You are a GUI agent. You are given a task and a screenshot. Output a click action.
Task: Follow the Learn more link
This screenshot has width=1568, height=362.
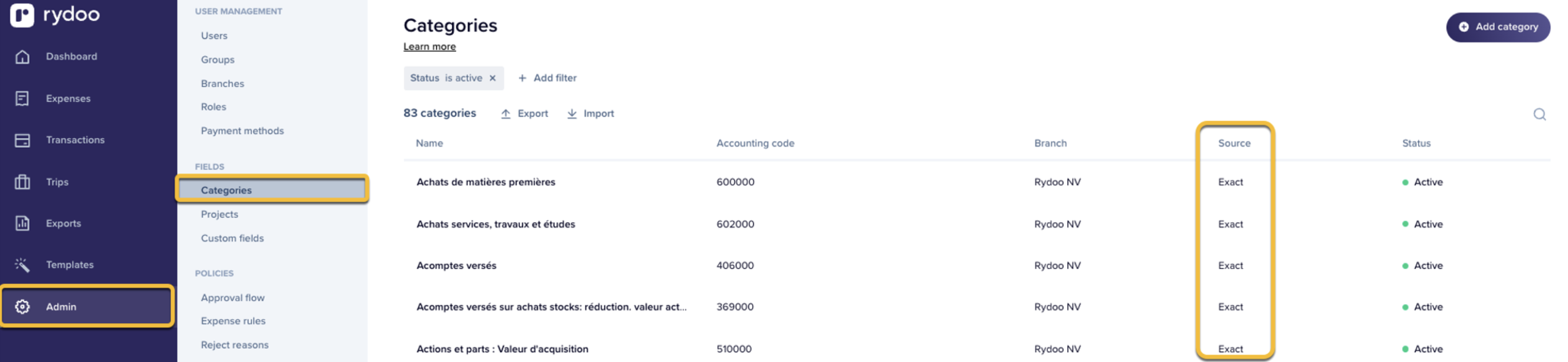click(429, 47)
